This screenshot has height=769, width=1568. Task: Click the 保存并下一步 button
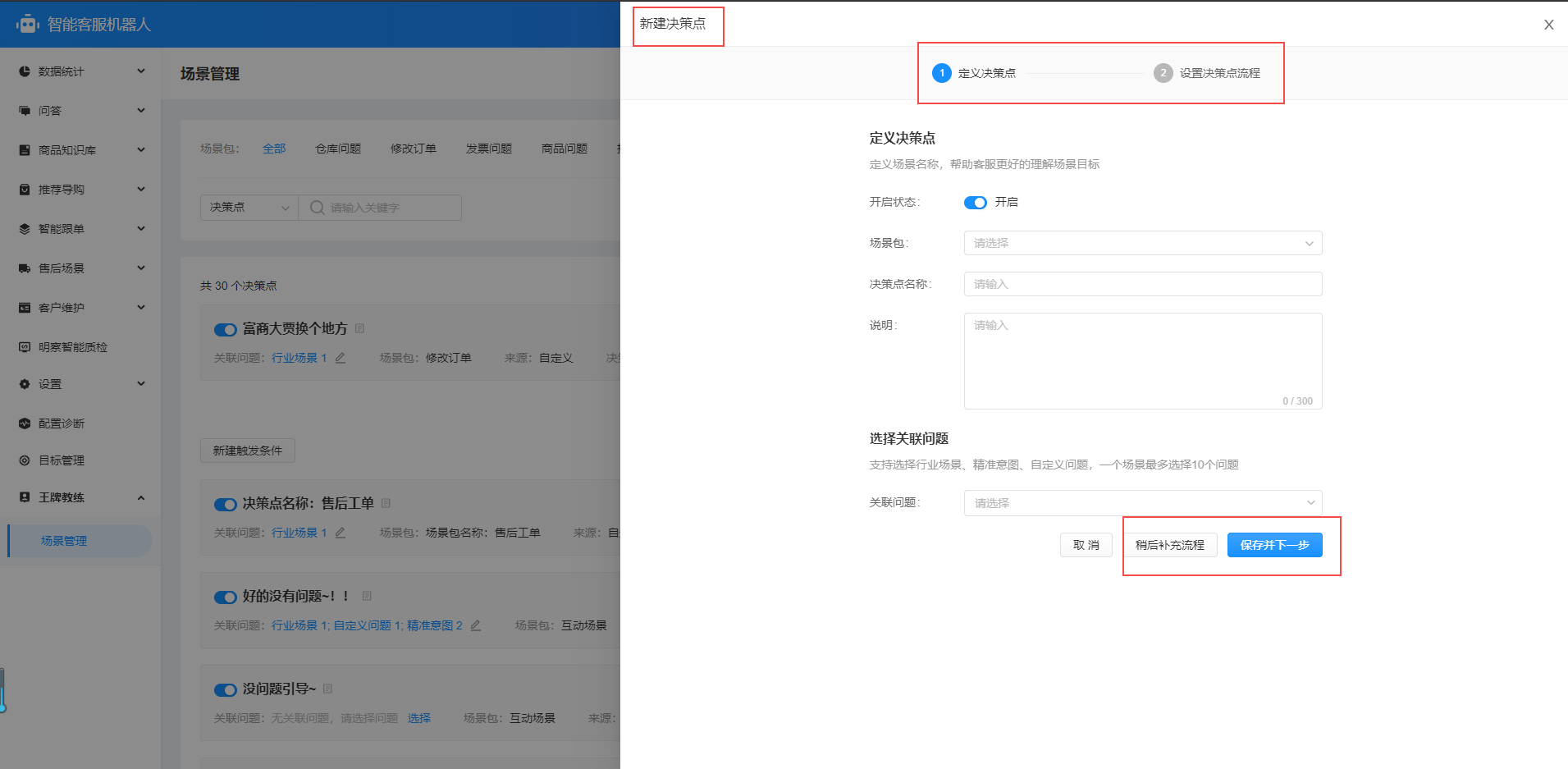click(x=1275, y=545)
